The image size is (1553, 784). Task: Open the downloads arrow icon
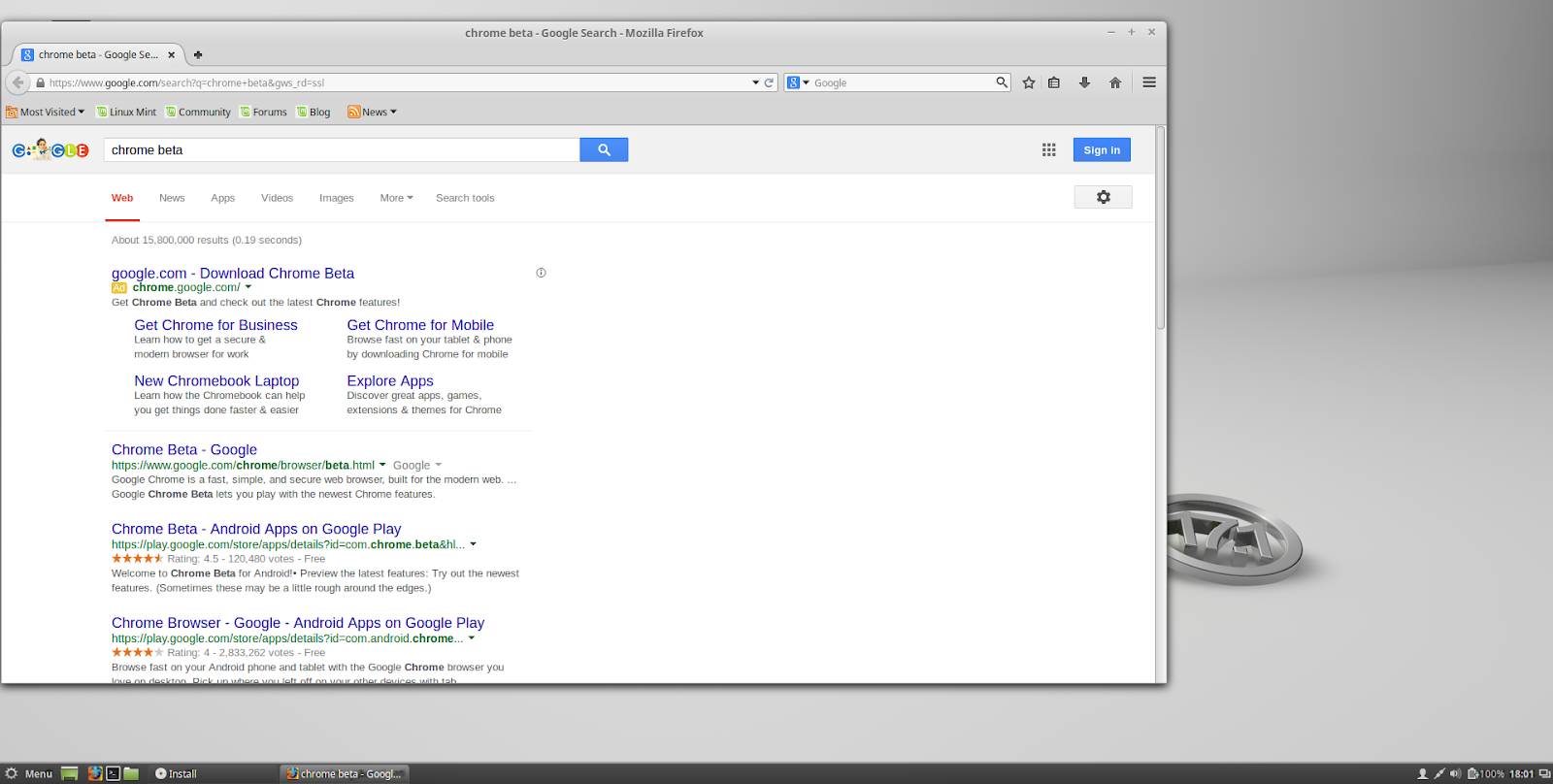pyautogui.click(x=1084, y=82)
